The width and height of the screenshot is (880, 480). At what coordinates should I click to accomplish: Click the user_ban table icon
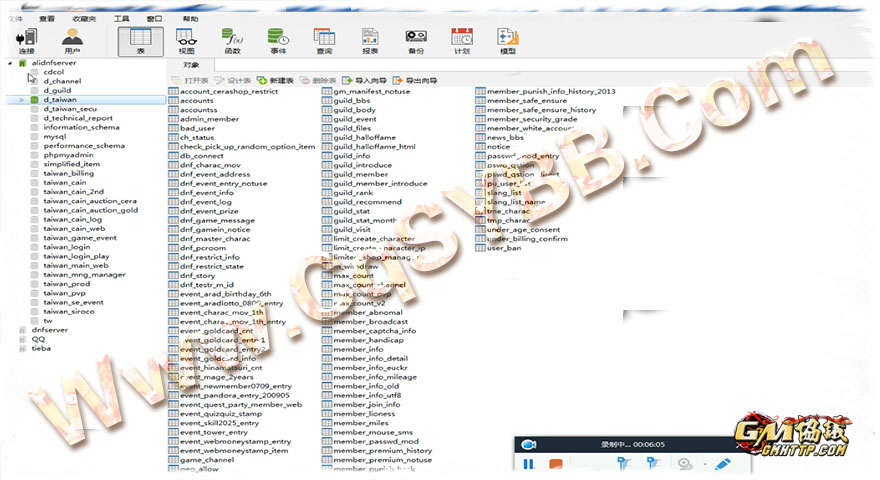tap(480, 248)
